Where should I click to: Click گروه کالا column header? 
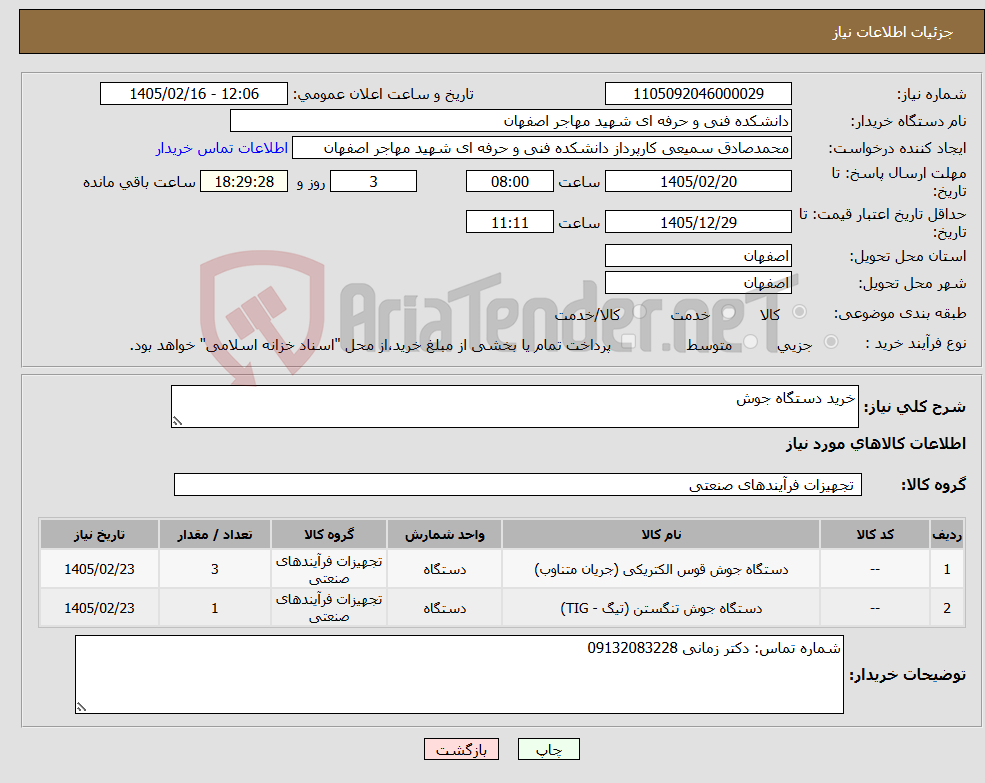(x=329, y=534)
